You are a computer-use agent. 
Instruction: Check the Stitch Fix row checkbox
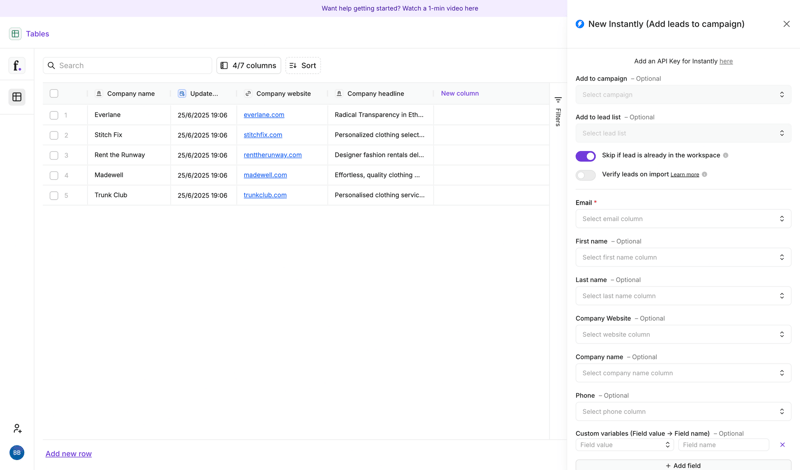point(54,135)
